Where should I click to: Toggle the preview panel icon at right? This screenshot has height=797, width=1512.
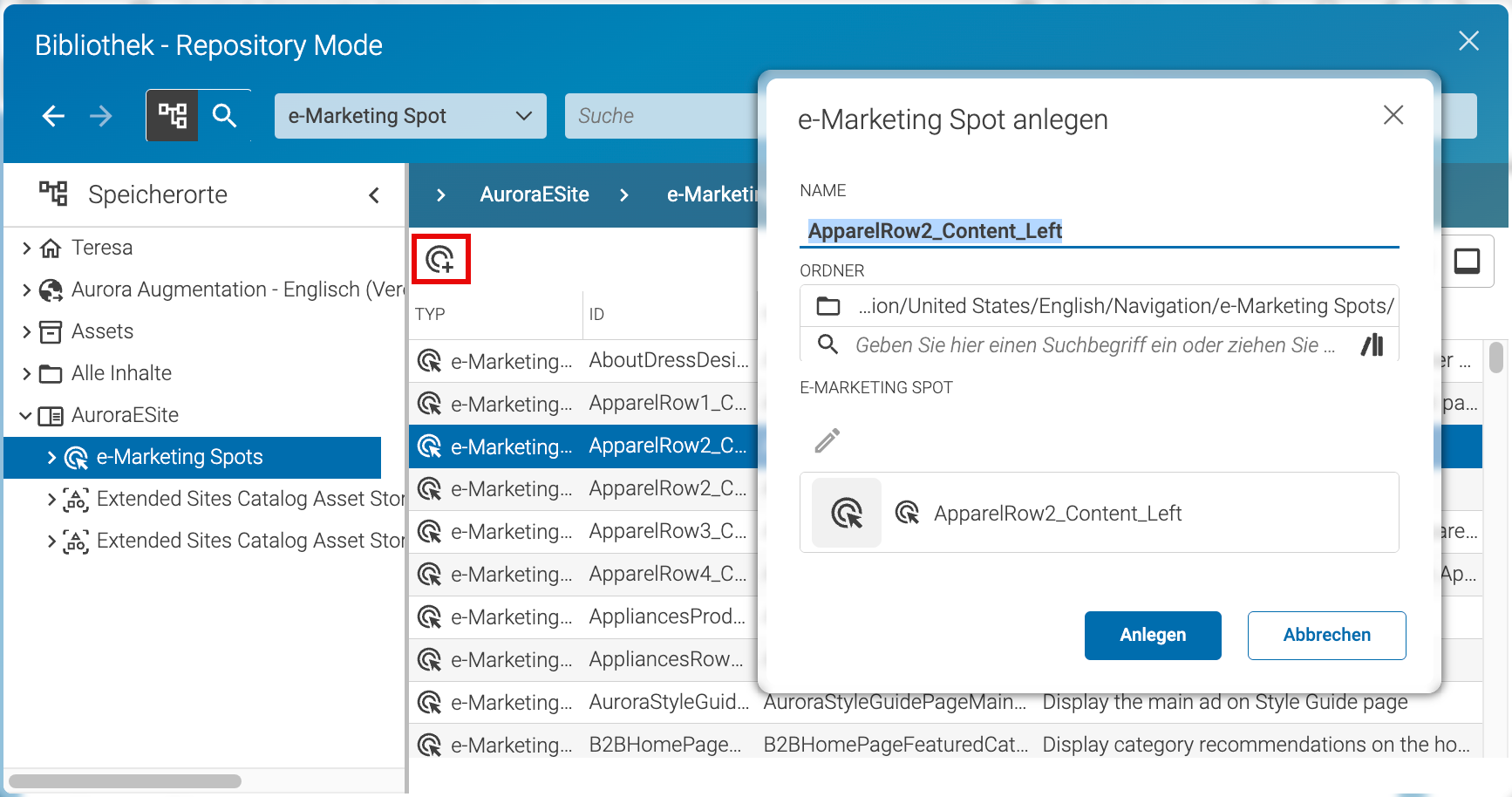[x=1467, y=261]
